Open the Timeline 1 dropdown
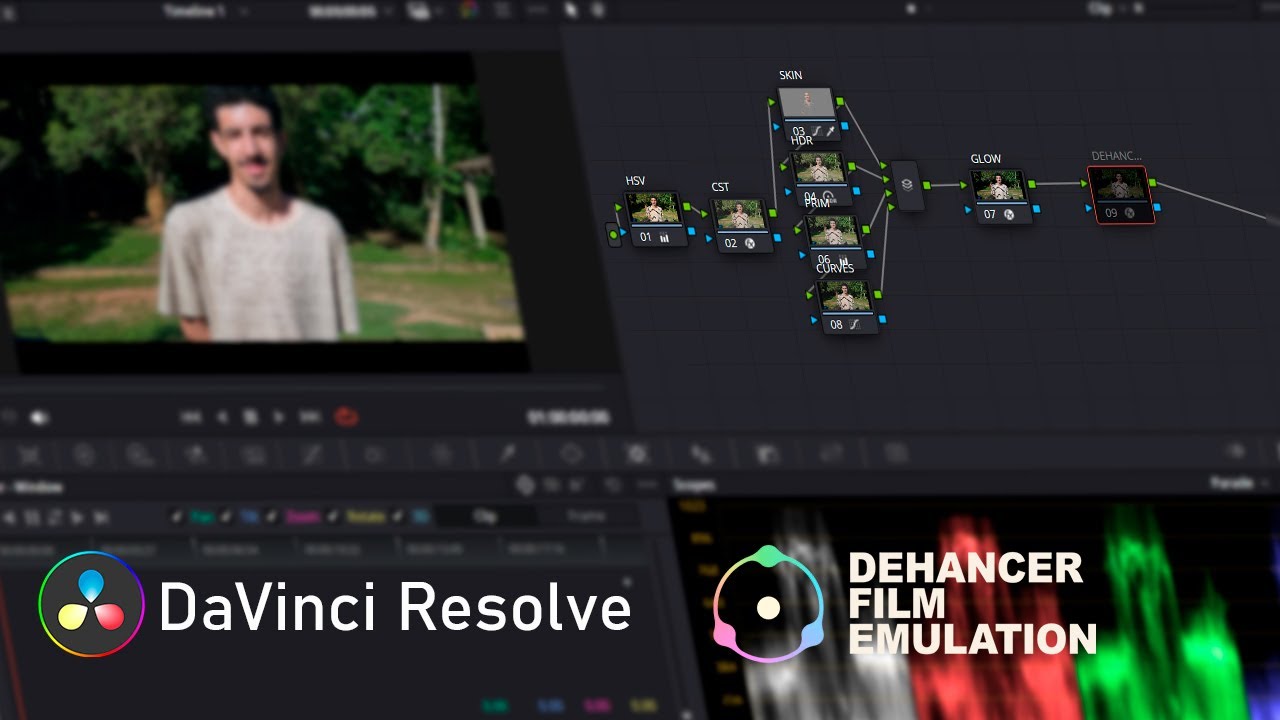 (x=204, y=10)
